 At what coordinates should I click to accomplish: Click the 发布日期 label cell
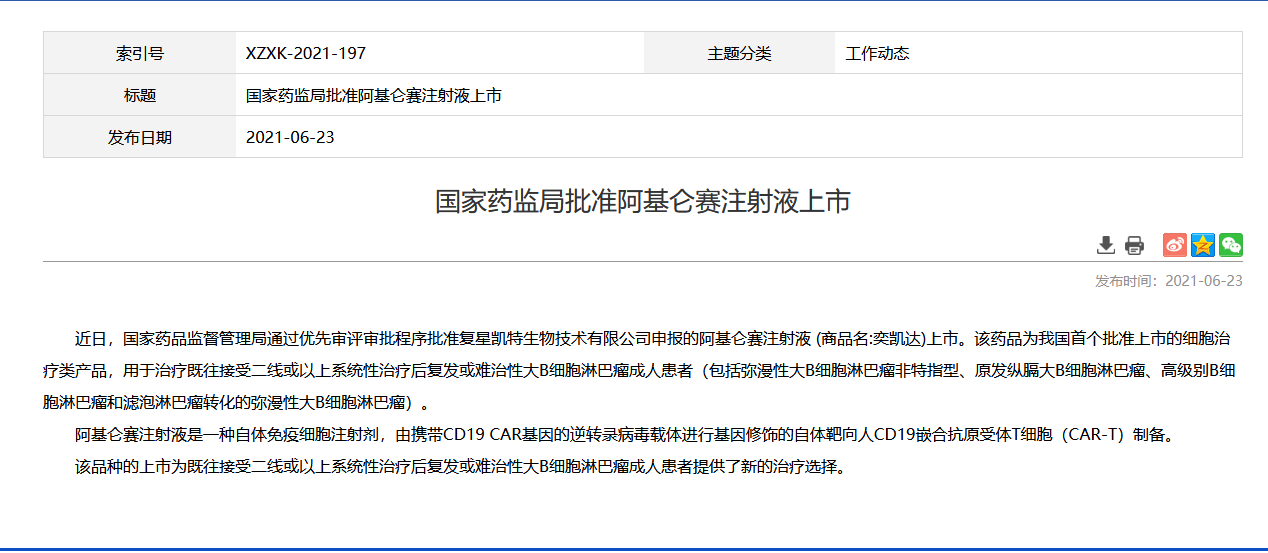click(x=140, y=137)
